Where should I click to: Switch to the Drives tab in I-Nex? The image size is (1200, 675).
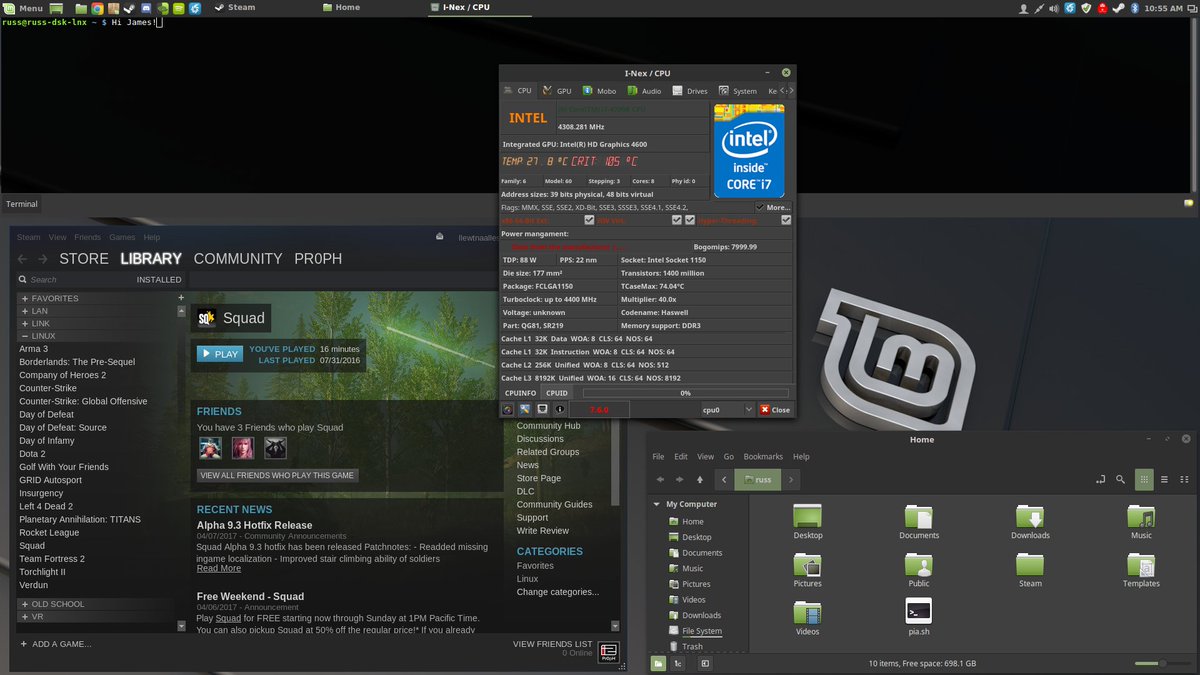point(690,90)
